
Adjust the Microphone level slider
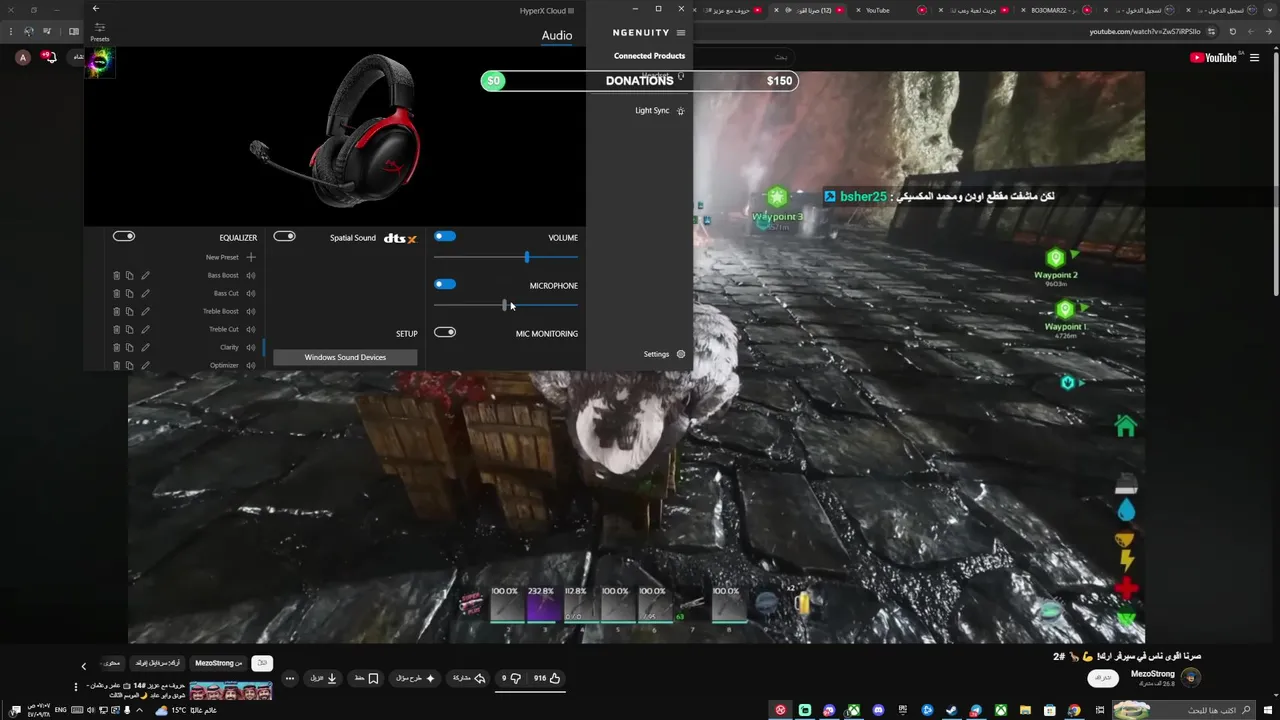506,306
